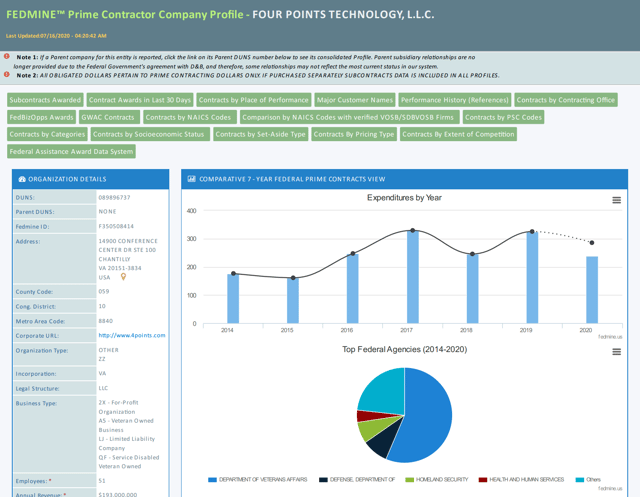Image resolution: width=640 pixels, height=497 pixels.
Task: Click the 2019 expenditures bar
Action: point(532,277)
